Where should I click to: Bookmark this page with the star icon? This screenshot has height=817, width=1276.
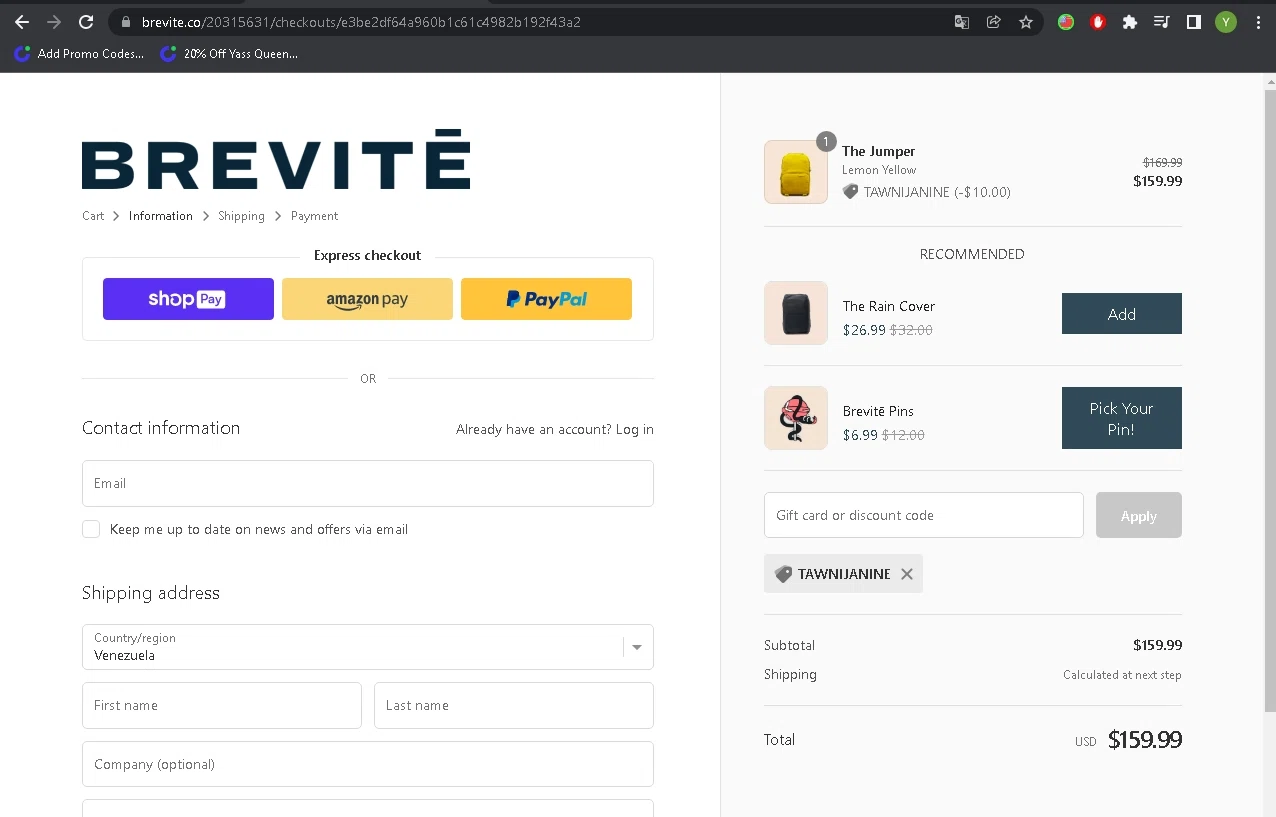[x=1026, y=22]
